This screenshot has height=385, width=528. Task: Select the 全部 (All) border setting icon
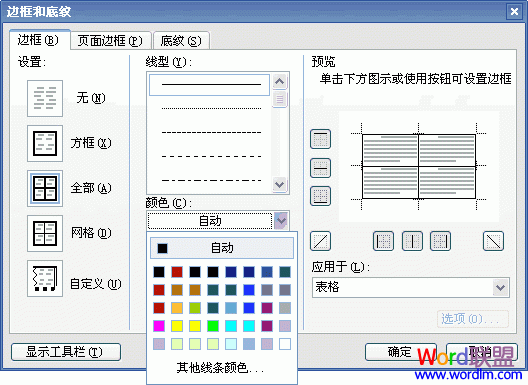tap(45, 188)
